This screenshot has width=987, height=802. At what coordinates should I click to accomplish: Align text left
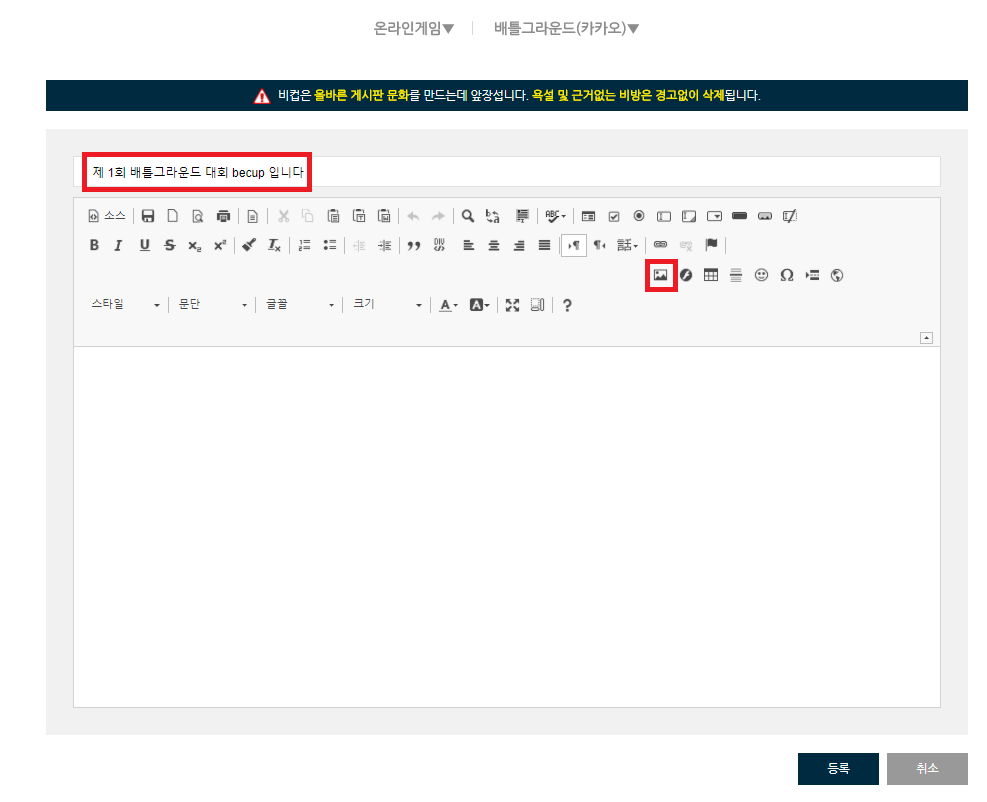tap(468, 245)
